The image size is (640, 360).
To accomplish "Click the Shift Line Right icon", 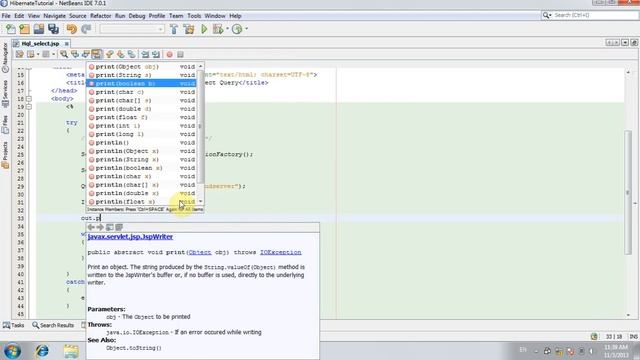I will coord(156,54).
